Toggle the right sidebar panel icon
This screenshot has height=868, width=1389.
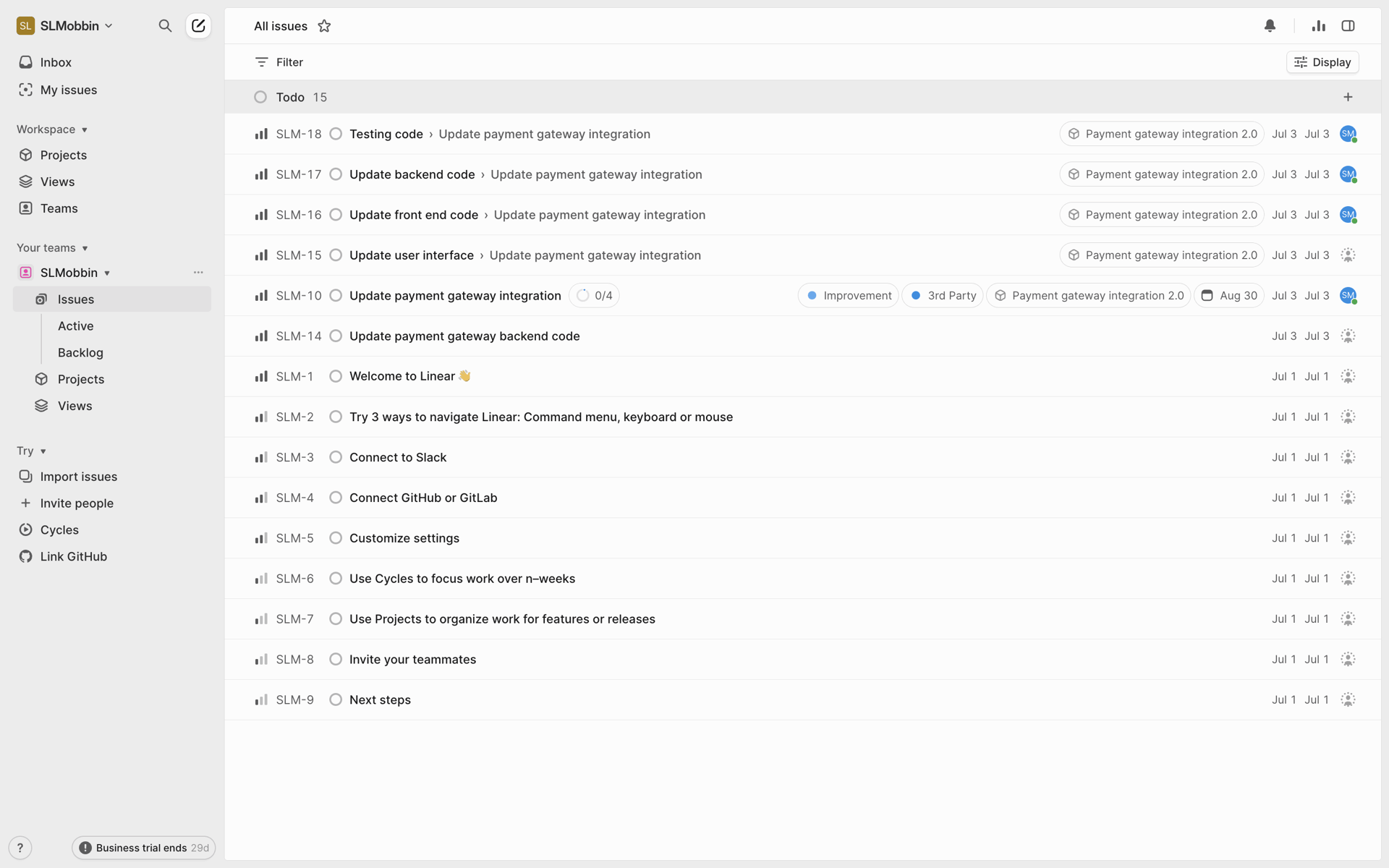1348,26
